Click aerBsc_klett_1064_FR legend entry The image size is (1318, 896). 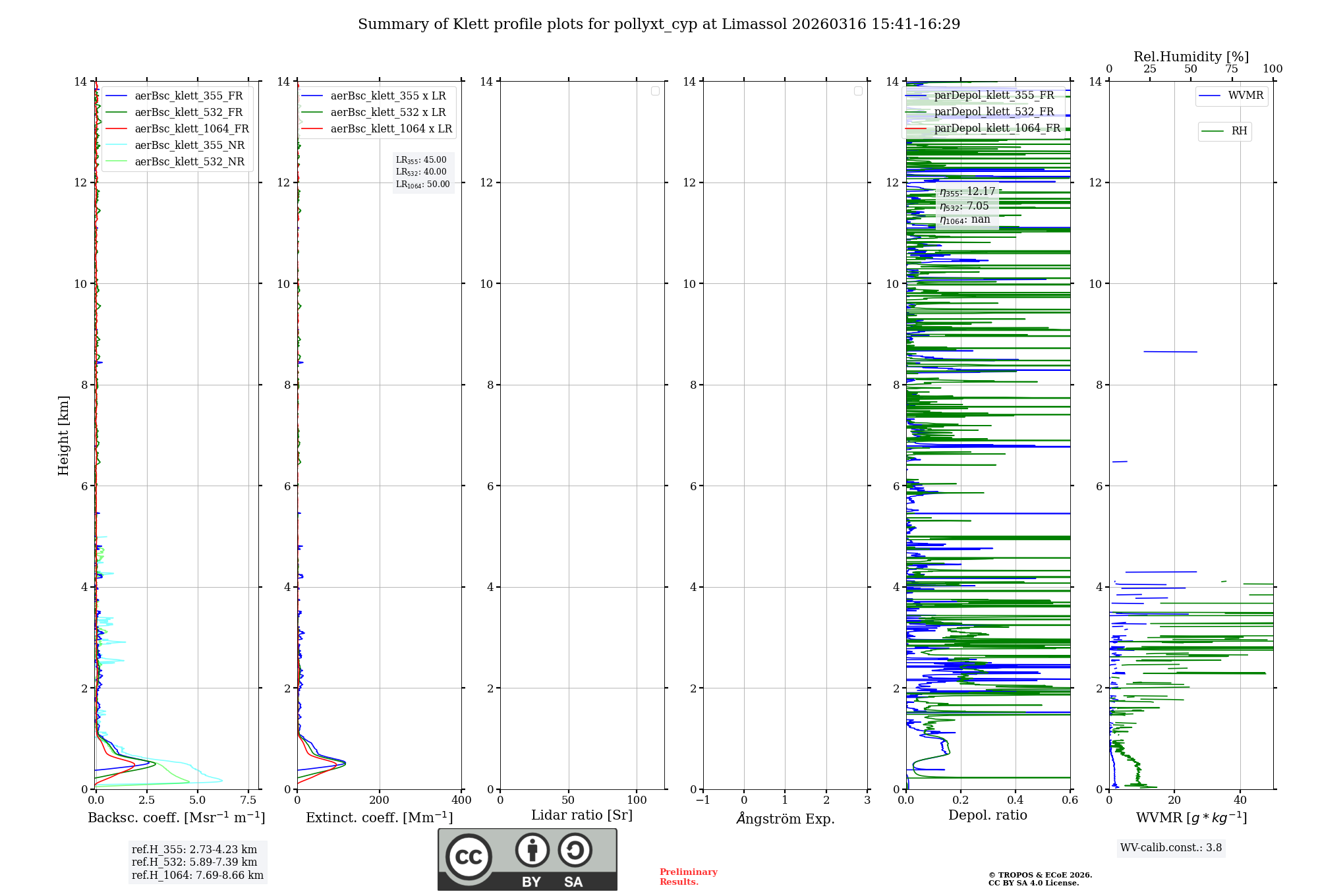pyautogui.click(x=191, y=129)
